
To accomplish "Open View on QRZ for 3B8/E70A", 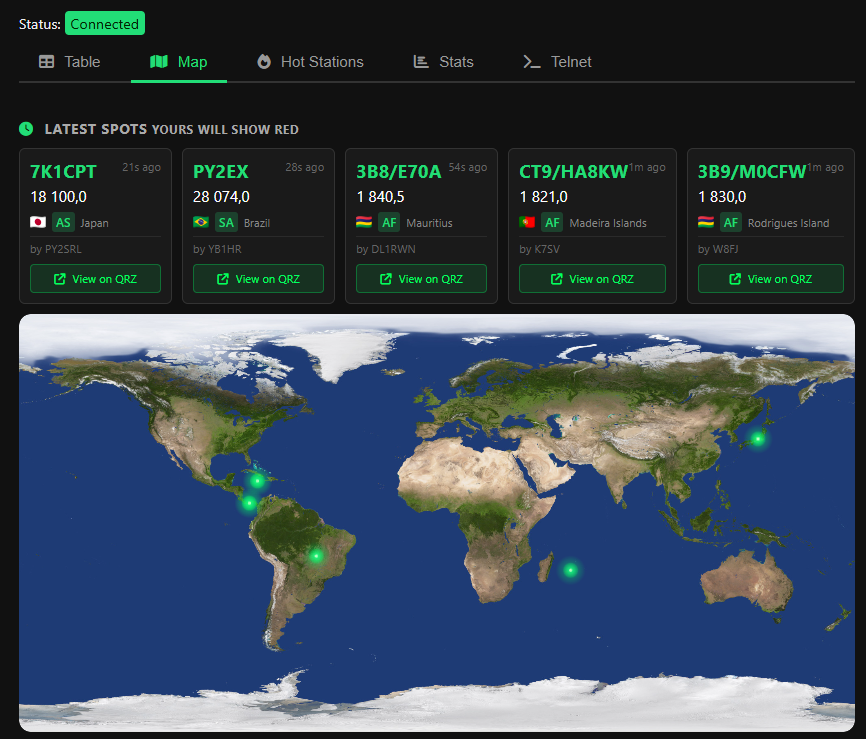I will click(421, 279).
